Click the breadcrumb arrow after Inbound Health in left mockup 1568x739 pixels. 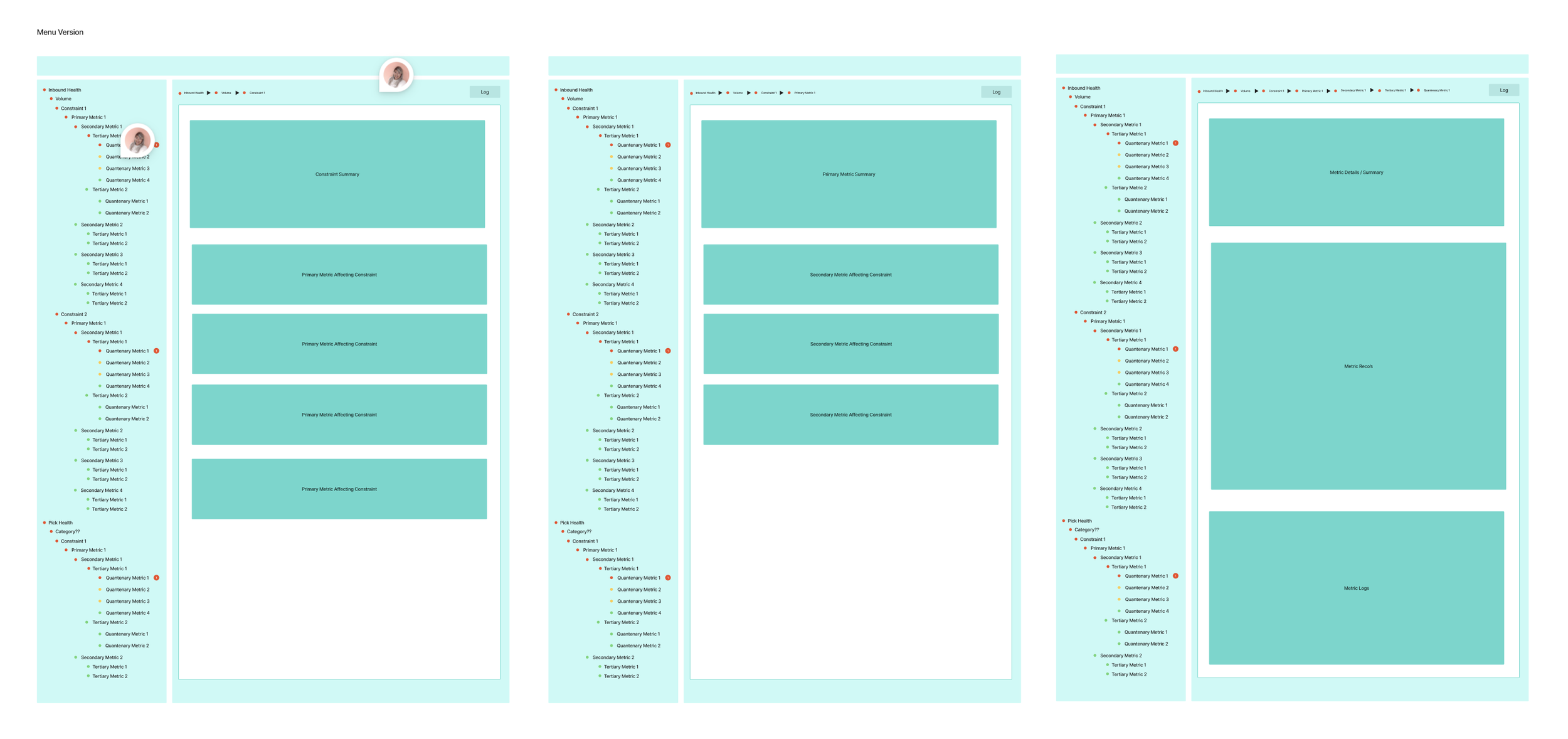click(x=209, y=93)
